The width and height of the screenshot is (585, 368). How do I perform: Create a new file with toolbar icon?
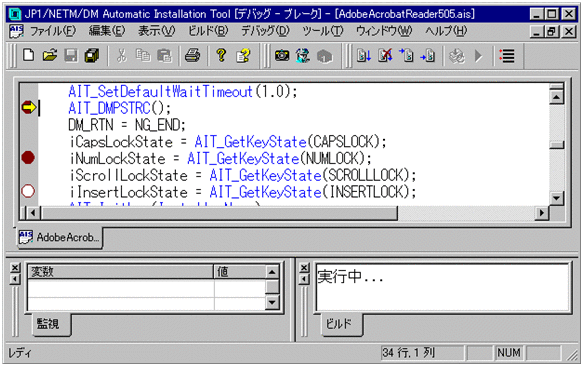[29, 56]
